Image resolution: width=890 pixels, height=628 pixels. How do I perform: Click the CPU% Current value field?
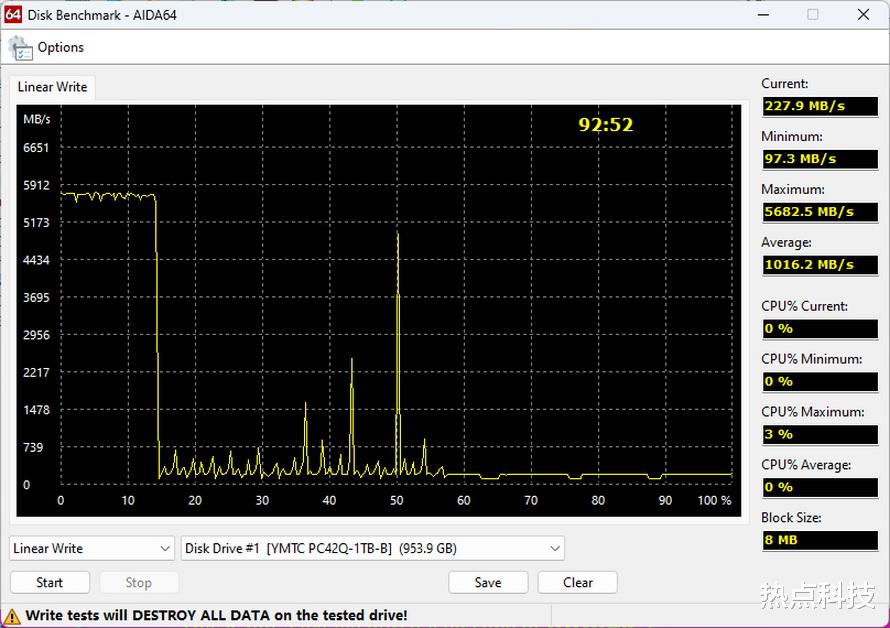tap(820, 329)
